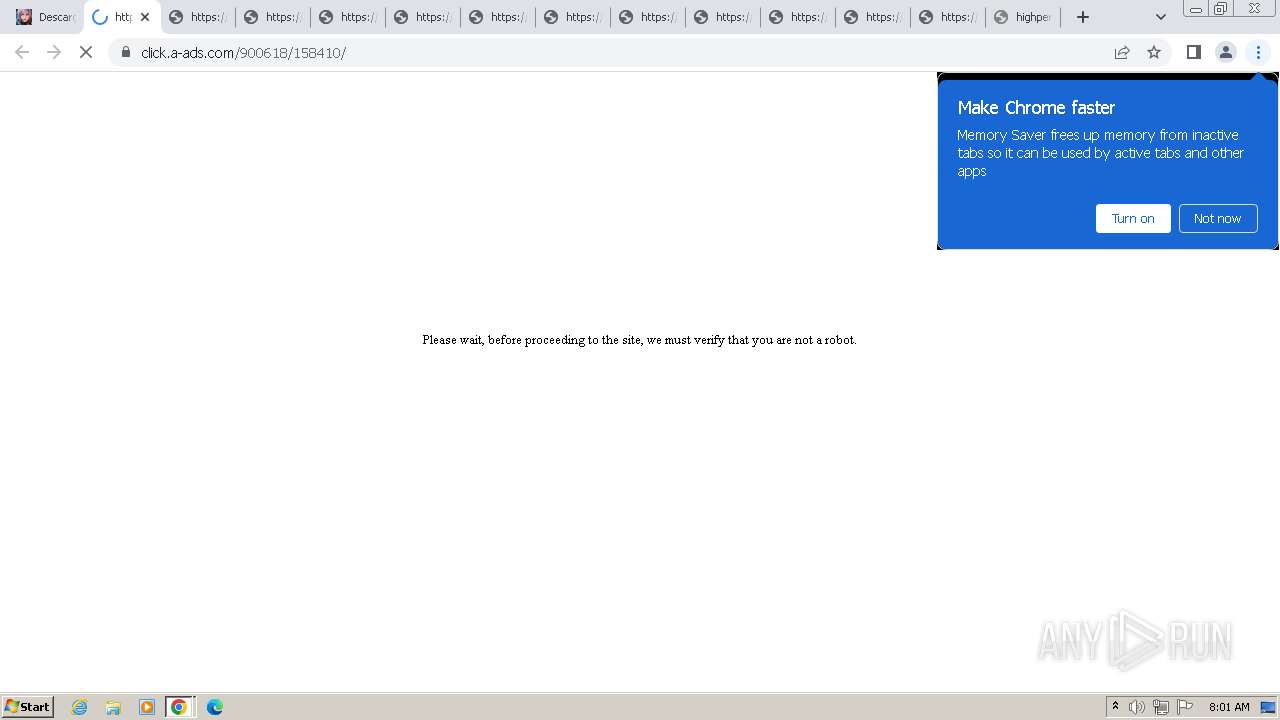Dismiss with the Not now button

pos(1217,218)
